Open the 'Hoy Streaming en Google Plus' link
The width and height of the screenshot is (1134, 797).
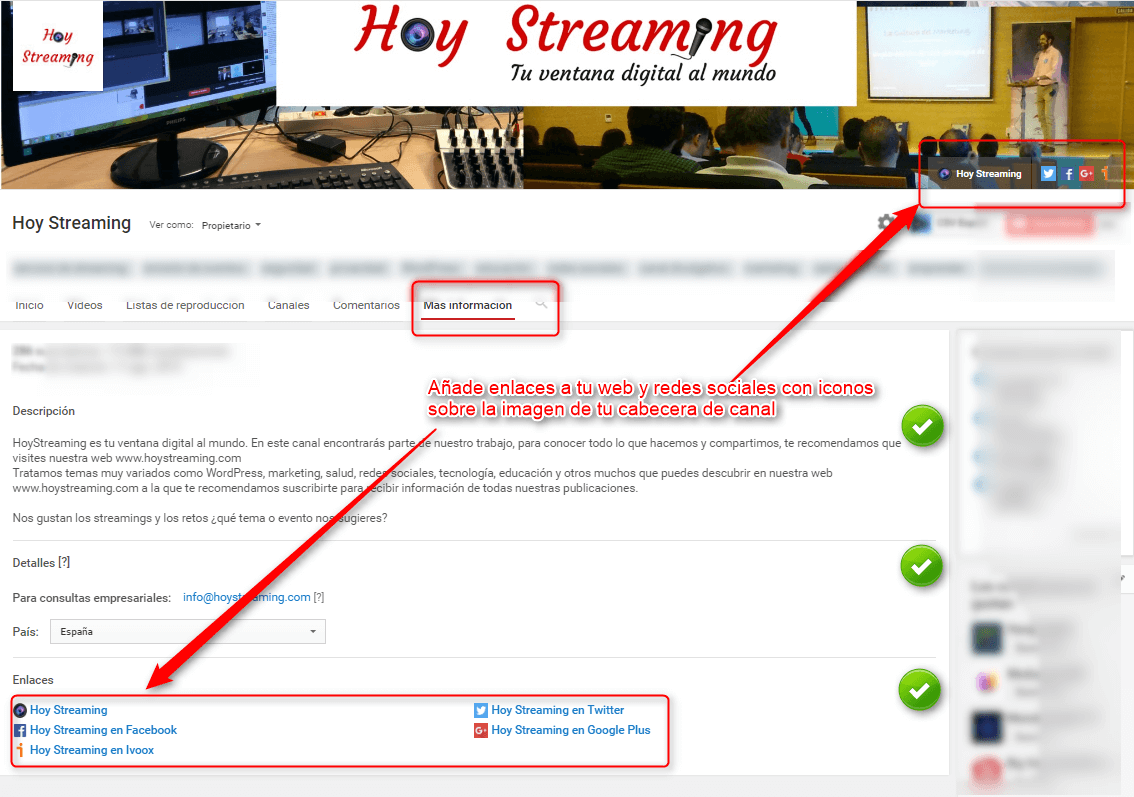click(571, 730)
